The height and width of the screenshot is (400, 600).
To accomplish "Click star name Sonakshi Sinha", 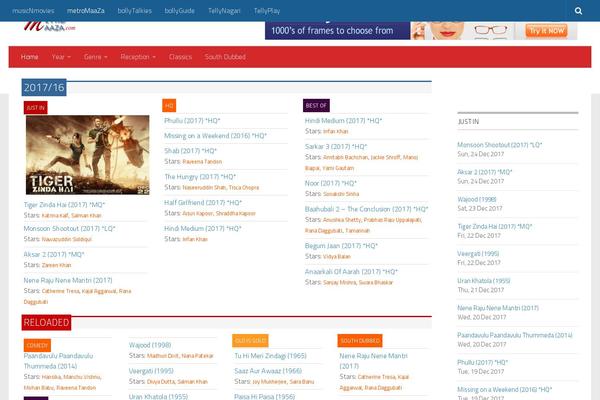I will tap(341, 194).
